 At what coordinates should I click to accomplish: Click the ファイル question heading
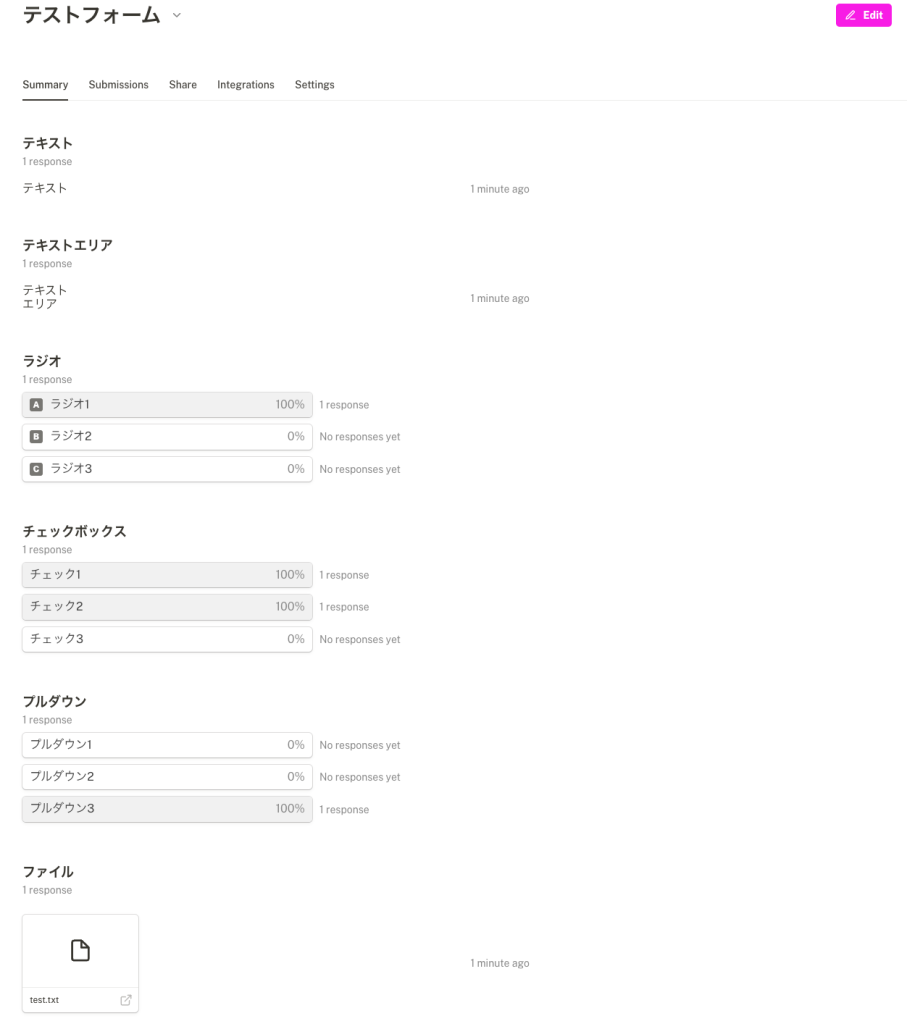pyautogui.click(x=48, y=872)
